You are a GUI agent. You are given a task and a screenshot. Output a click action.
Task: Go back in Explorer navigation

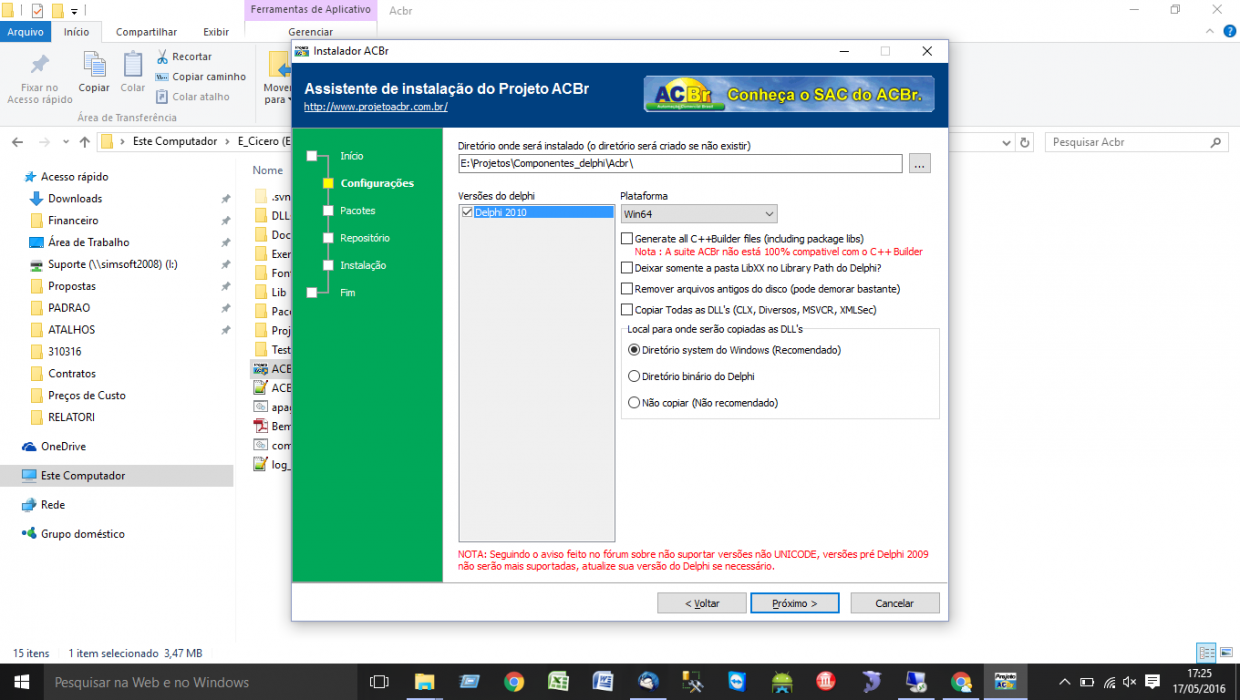click(x=19, y=142)
